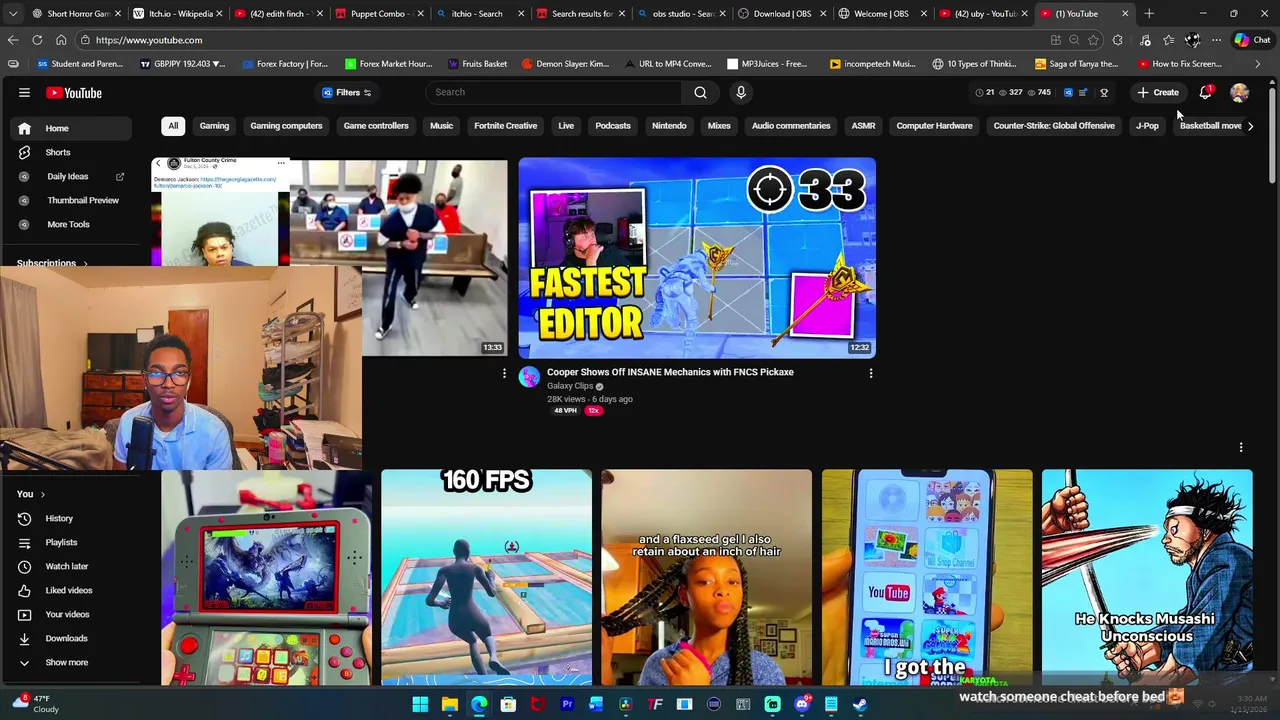Open Steam from the taskbar

click(860, 704)
